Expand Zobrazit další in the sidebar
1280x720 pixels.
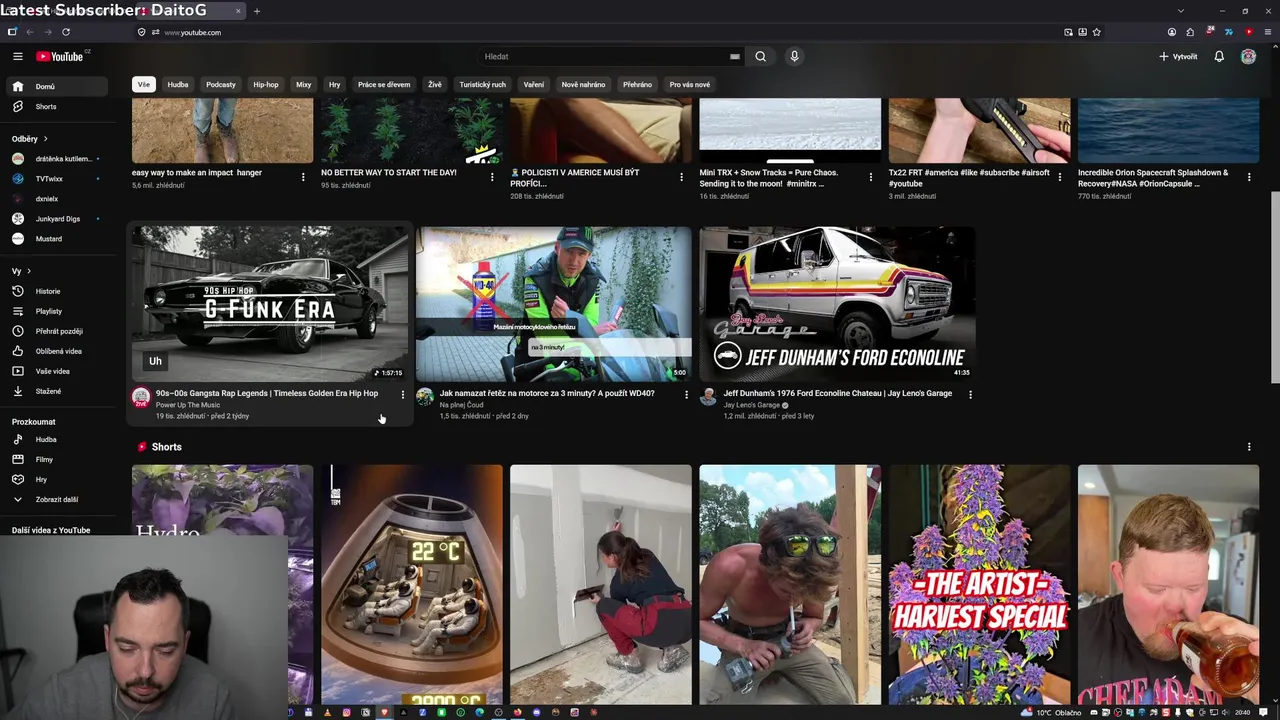(x=58, y=499)
